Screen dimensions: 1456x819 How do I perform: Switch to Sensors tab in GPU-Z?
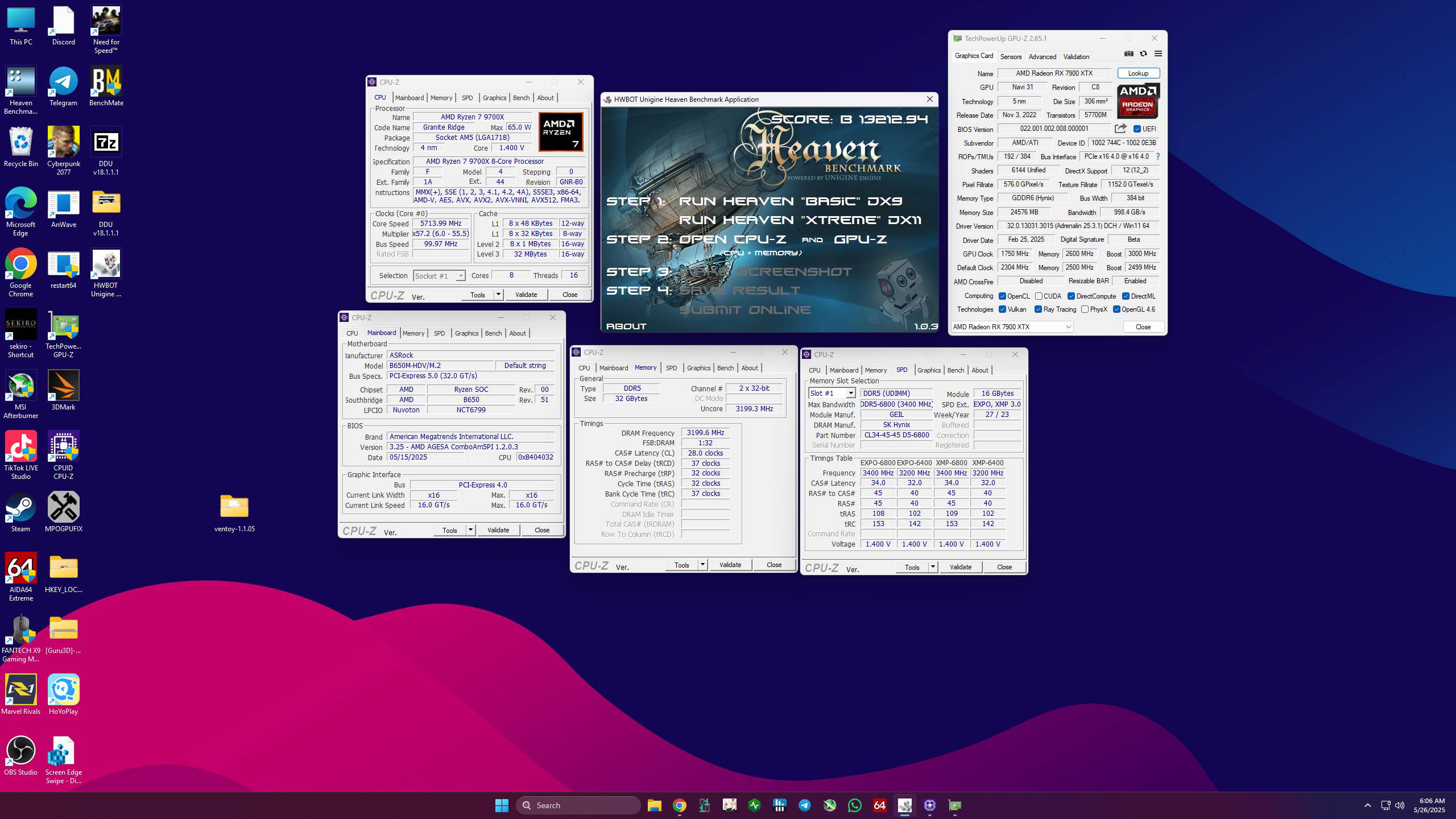(1011, 57)
